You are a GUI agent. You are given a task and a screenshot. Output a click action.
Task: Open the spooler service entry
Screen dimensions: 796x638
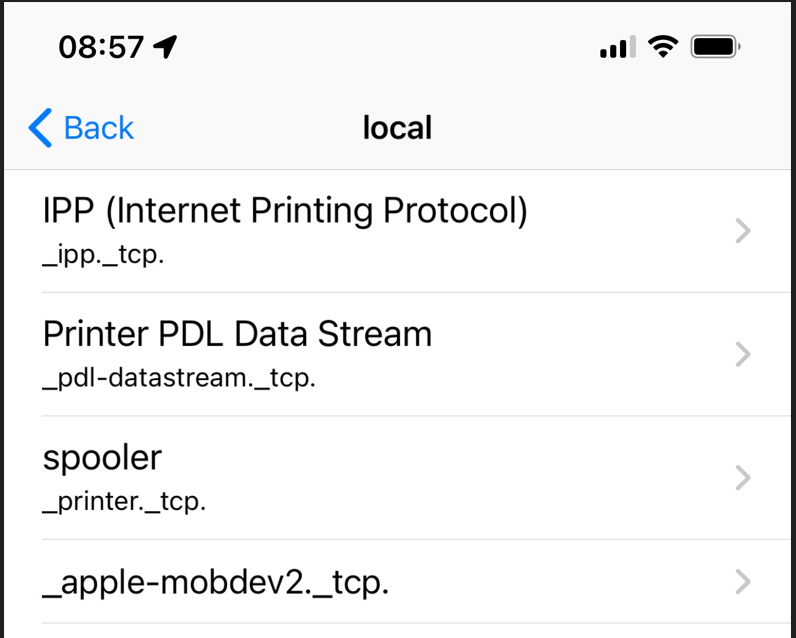point(102,457)
